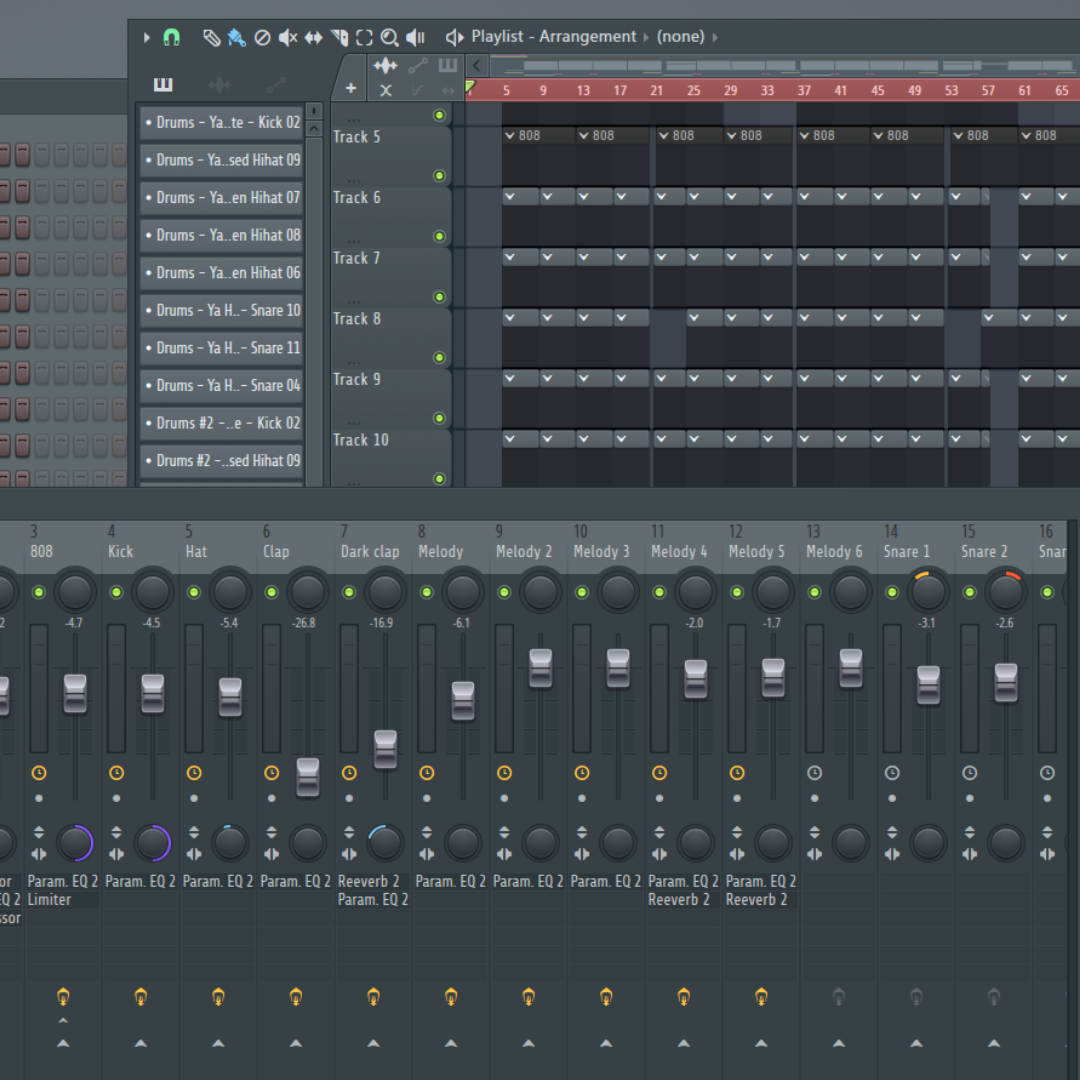Open the pattern picker piano icon
Screen dimensions: 1080x1080
pyautogui.click(x=163, y=84)
